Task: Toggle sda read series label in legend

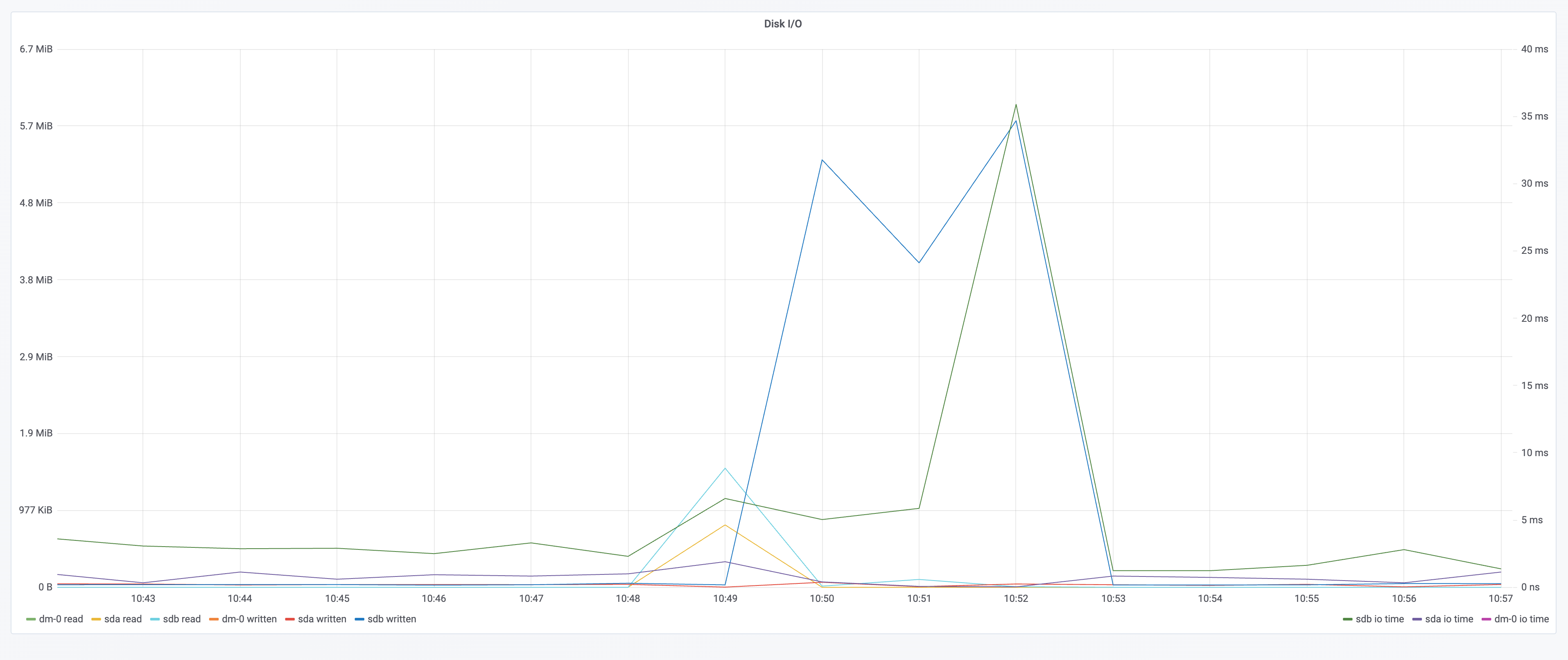Action: (x=123, y=619)
